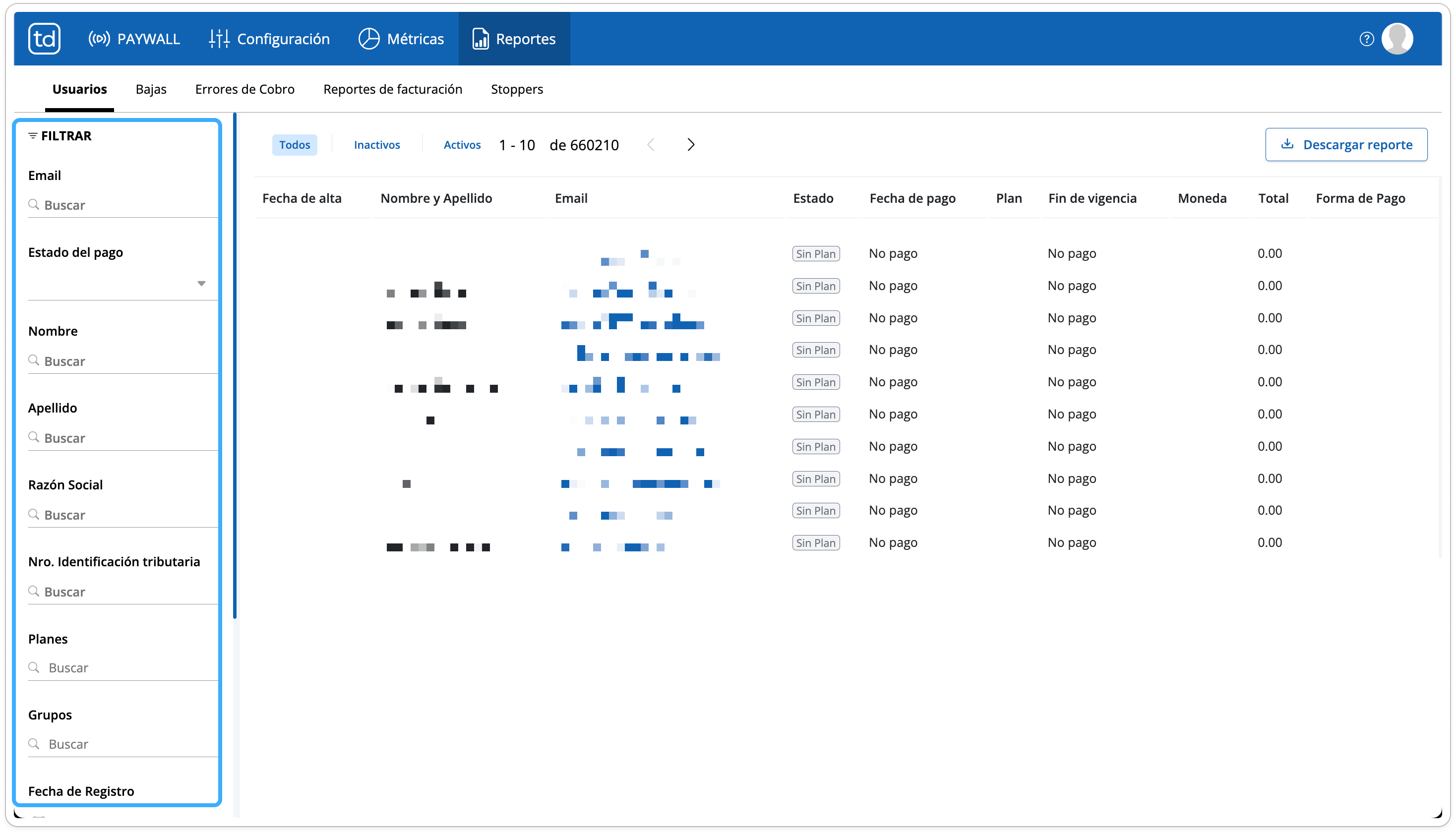Viewport: 1456px width, 834px height.
Task: Open the Errores de Cobro tab
Action: [x=244, y=89]
